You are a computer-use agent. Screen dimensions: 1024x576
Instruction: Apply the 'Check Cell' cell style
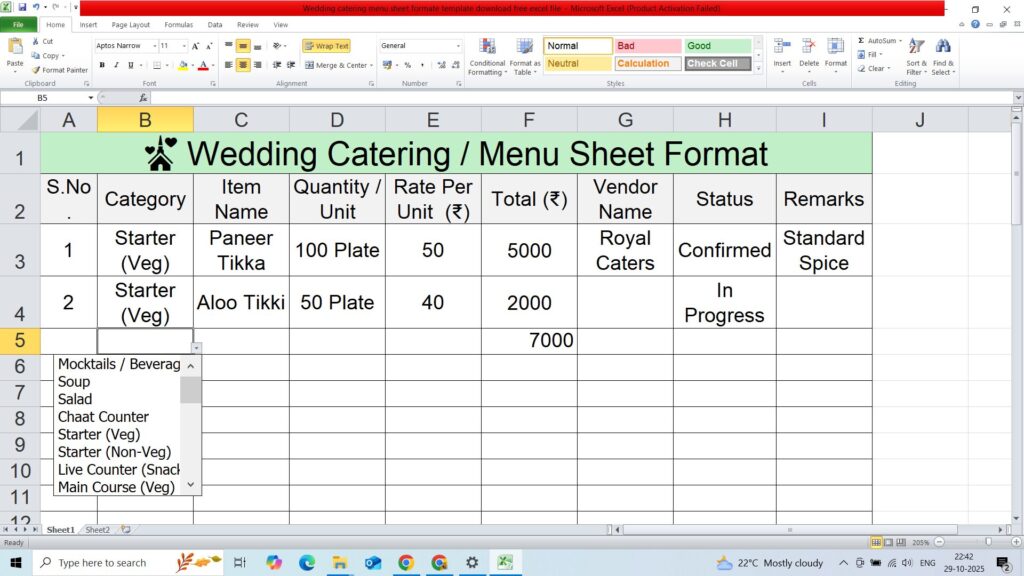[717, 63]
